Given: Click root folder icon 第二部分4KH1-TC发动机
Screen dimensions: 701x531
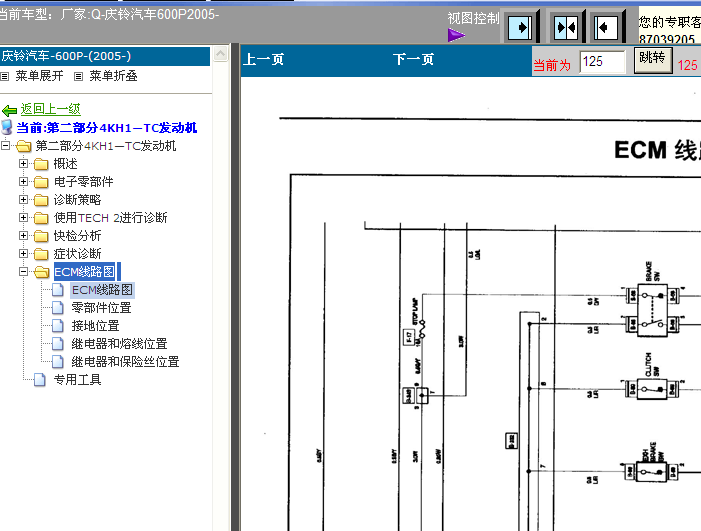Looking at the screenshot, I should point(23,146).
